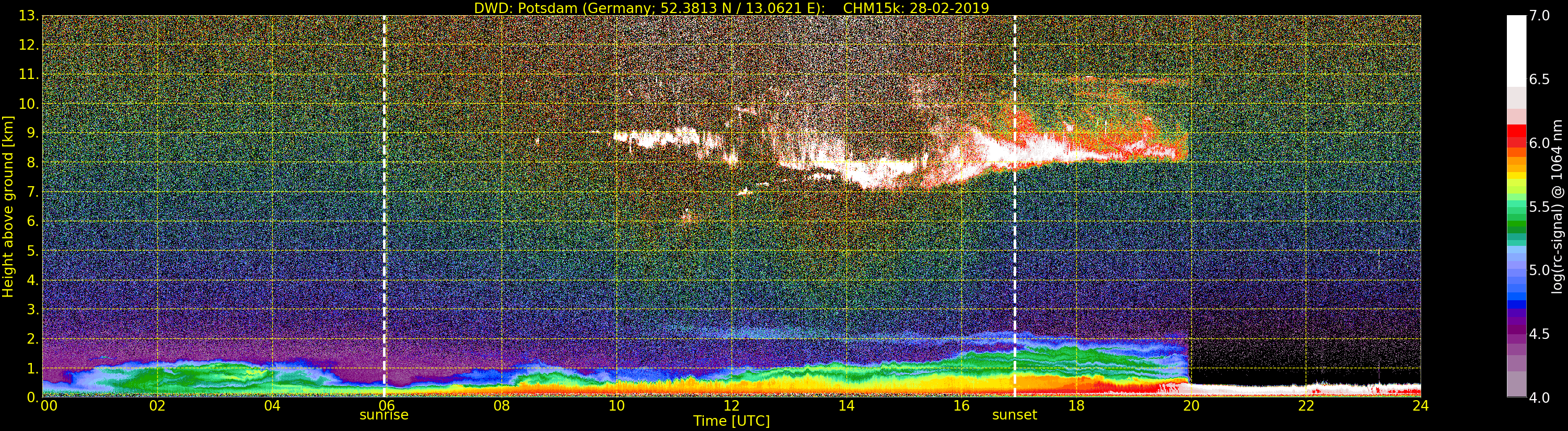Click the '13.' height axis tick label

point(29,16)
